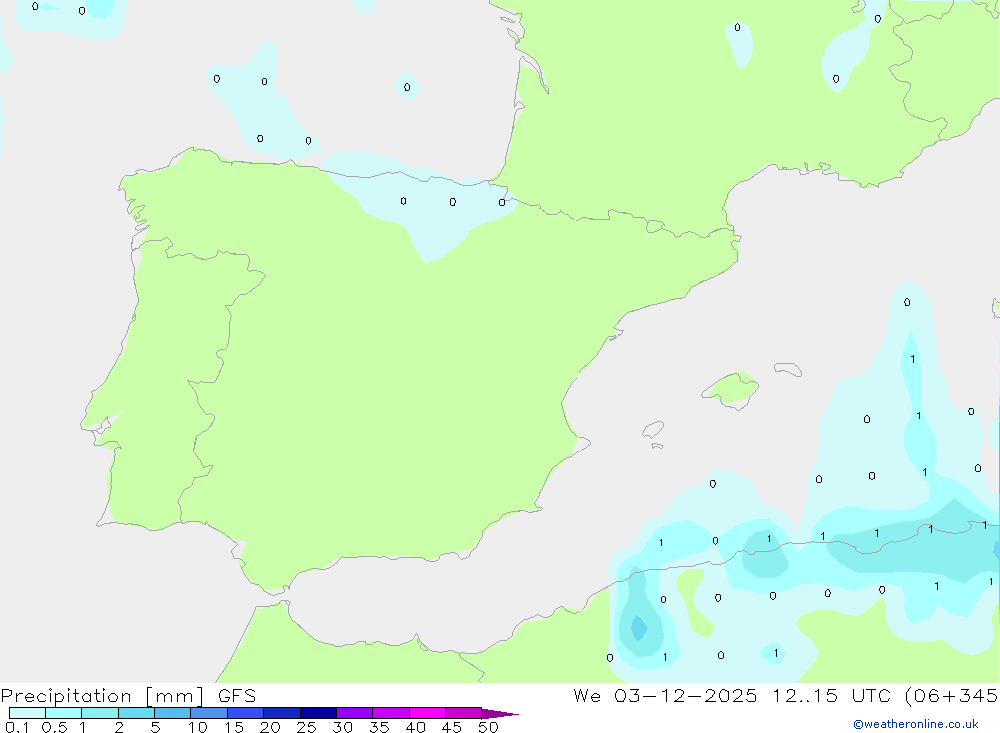This screenshot has width=1000, height=733.
Task: Click the 1–2 mm legend color swatch
Action: coord(100,713)
